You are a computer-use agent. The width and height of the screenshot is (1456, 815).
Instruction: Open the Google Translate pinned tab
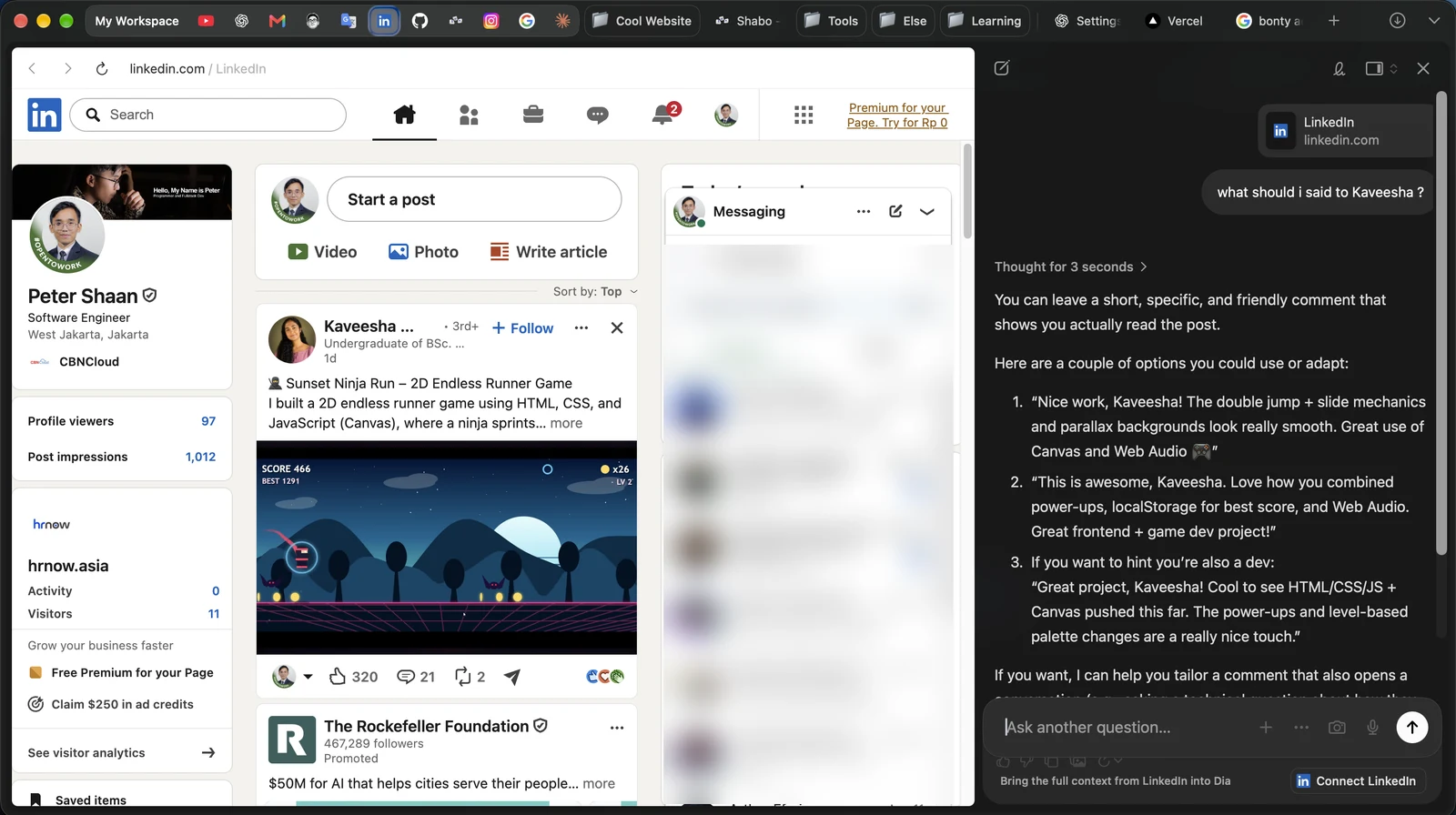tap(349, 21)
